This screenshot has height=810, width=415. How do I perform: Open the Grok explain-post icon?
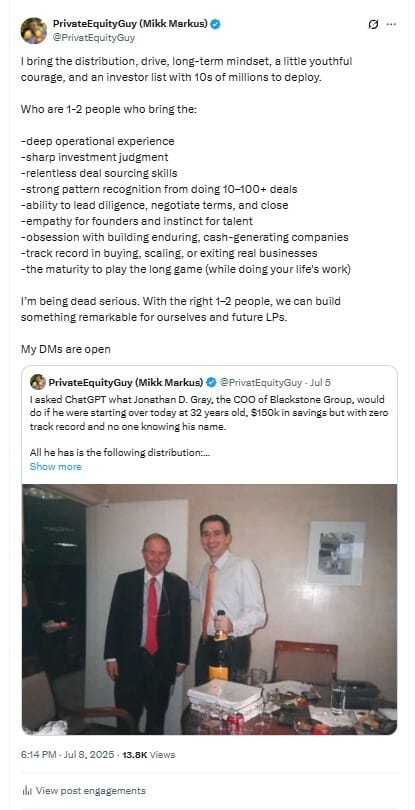tap(373, 24)
